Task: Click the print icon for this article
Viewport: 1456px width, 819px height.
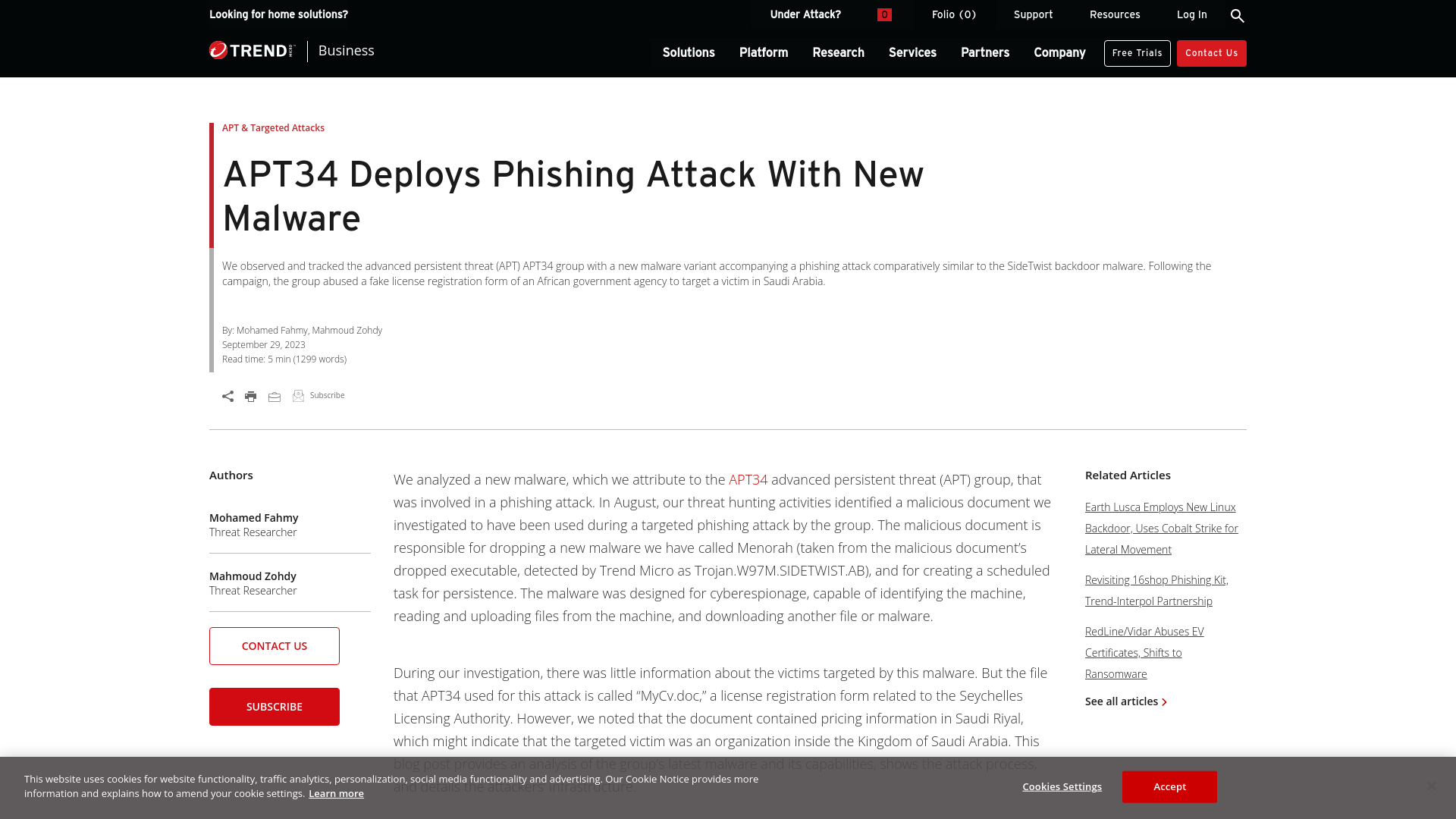Action: 251,396
